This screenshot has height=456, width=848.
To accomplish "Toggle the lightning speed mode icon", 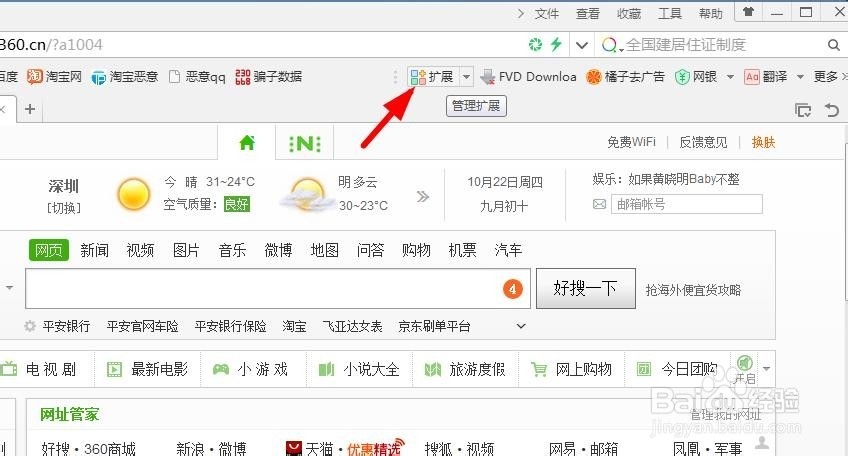I will coord(556,44).
